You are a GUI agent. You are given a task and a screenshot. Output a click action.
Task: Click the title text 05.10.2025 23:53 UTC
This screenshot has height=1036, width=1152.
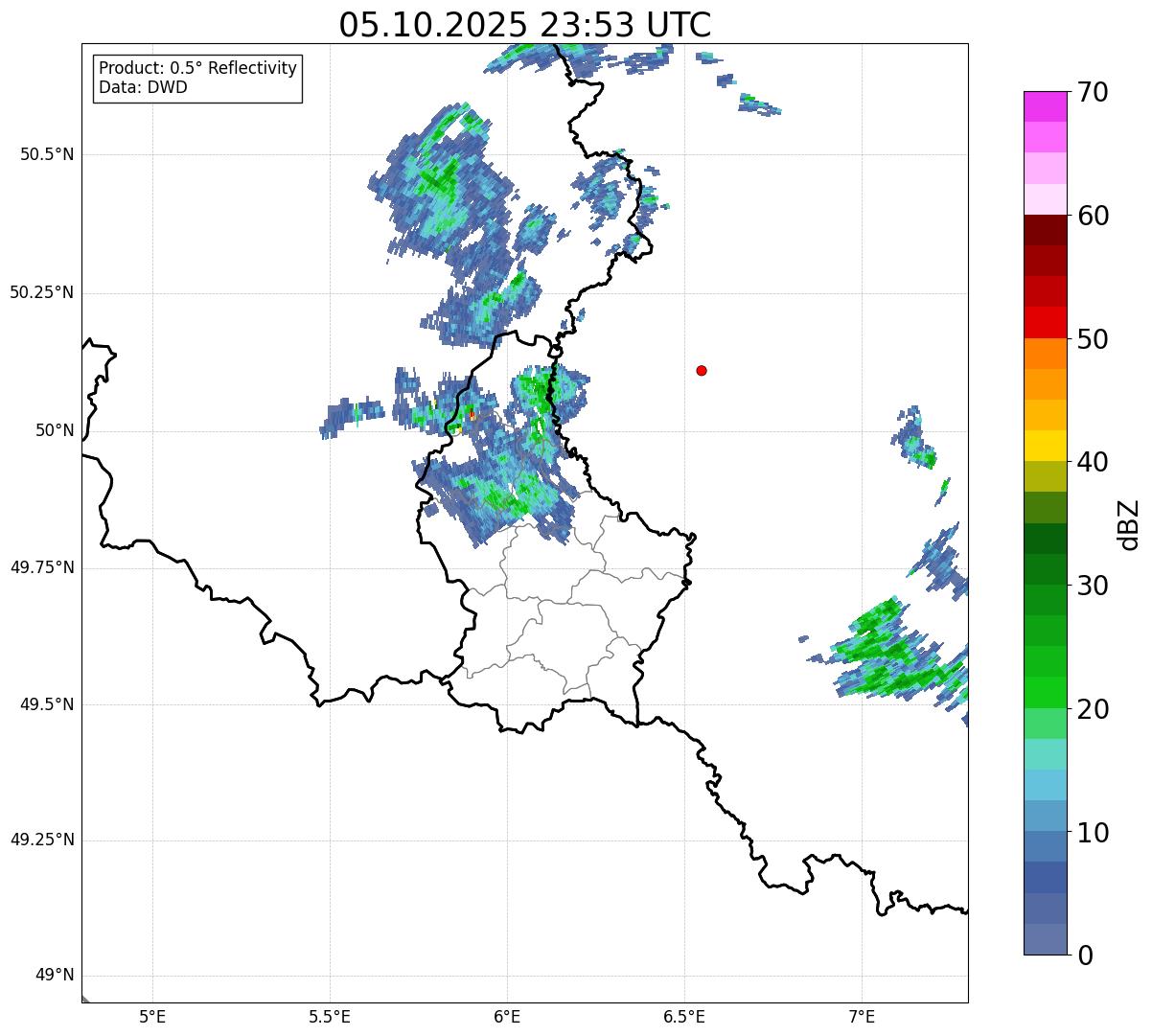coord(525,25)
